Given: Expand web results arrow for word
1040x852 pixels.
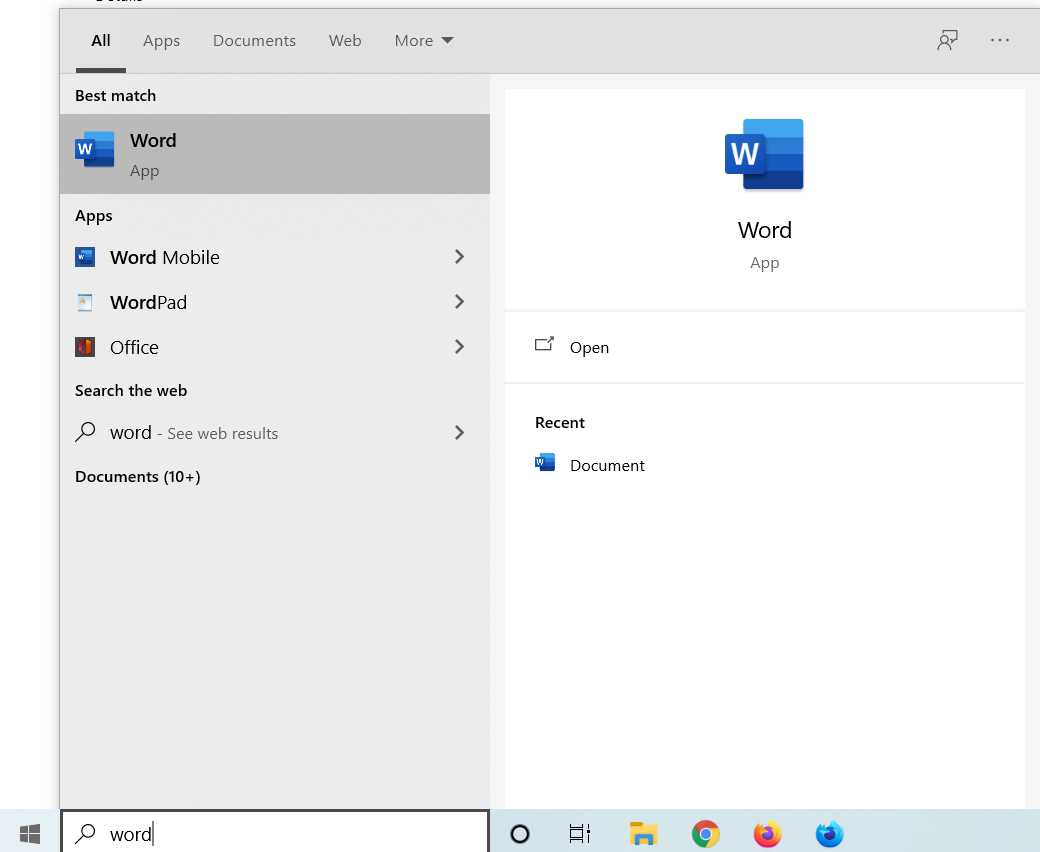Looking at the screenshot, I should 459,432.
